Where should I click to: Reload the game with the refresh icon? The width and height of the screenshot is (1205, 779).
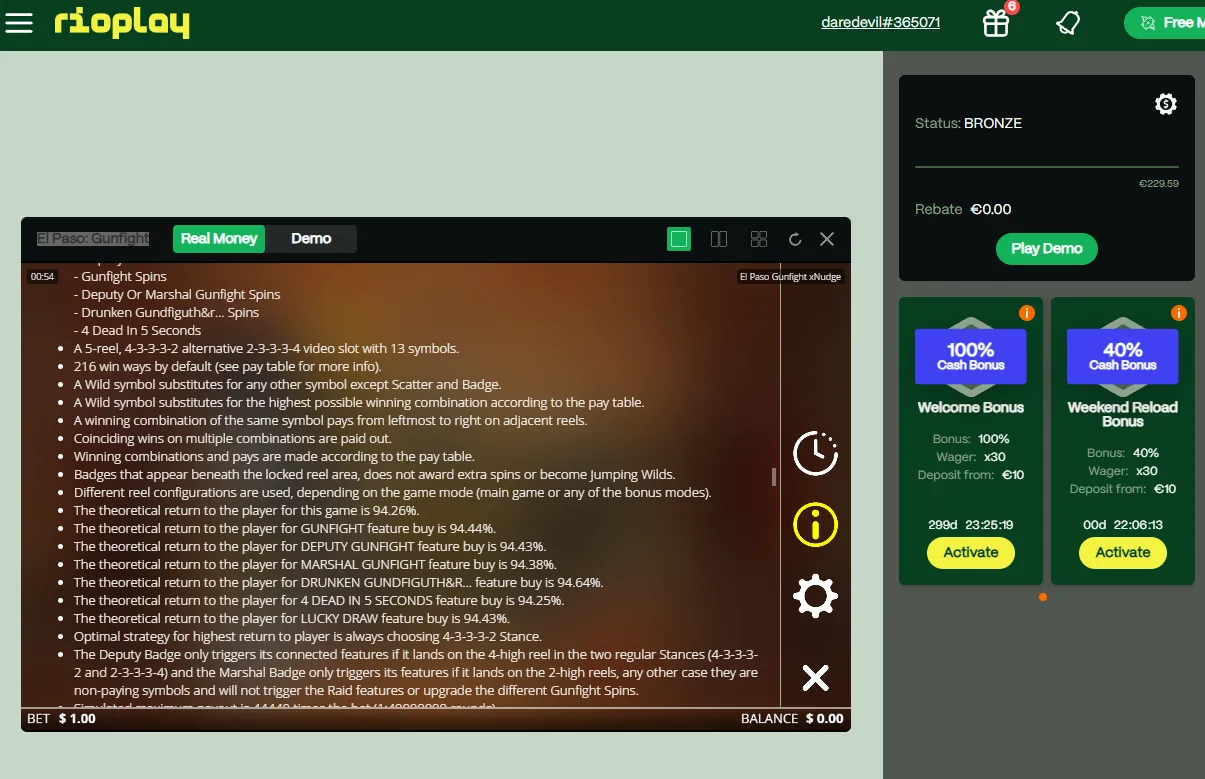[x=795, y=239]
